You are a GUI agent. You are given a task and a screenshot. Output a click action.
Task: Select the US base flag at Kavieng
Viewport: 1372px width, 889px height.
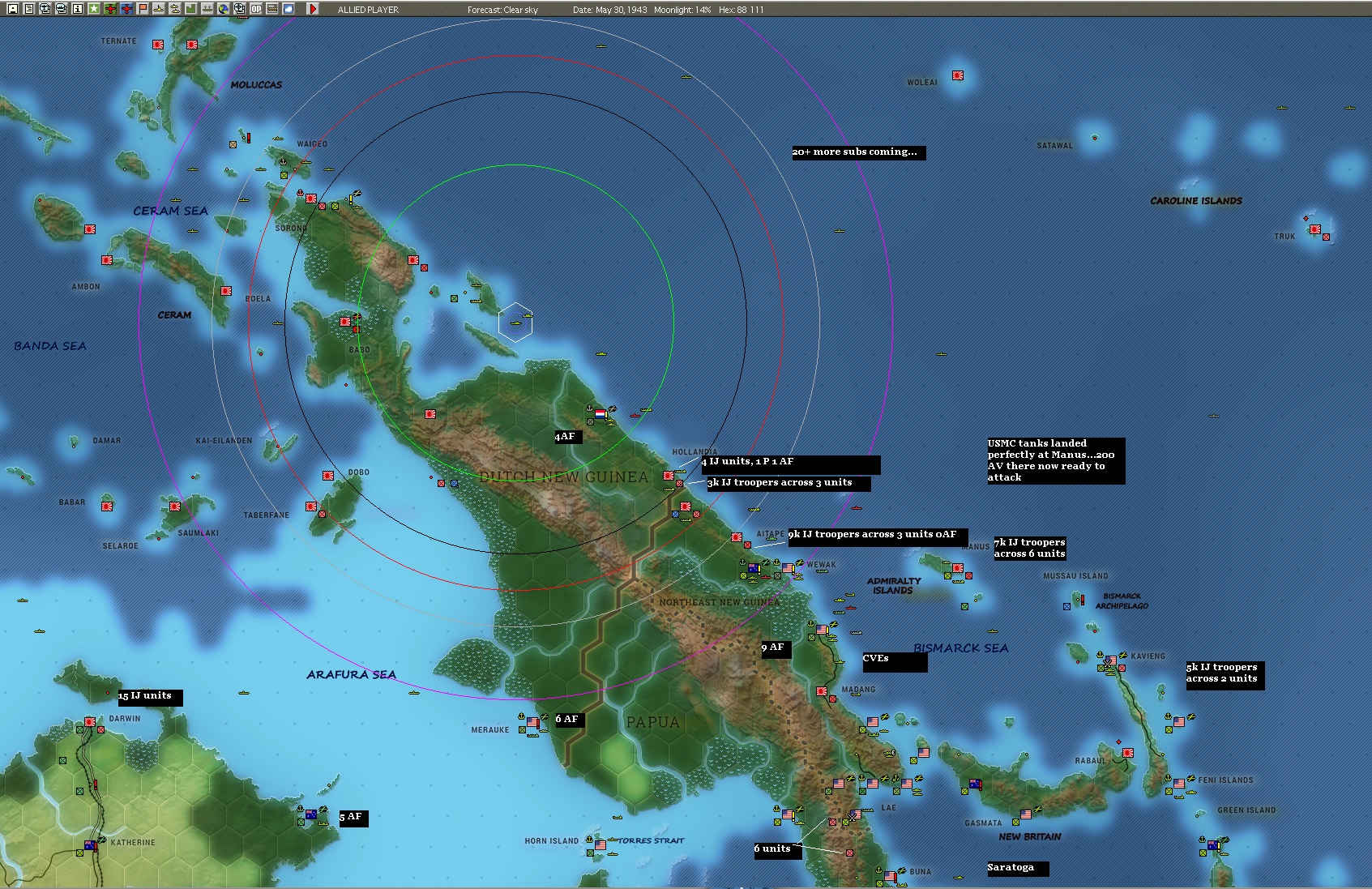(x=1111, y=660)
